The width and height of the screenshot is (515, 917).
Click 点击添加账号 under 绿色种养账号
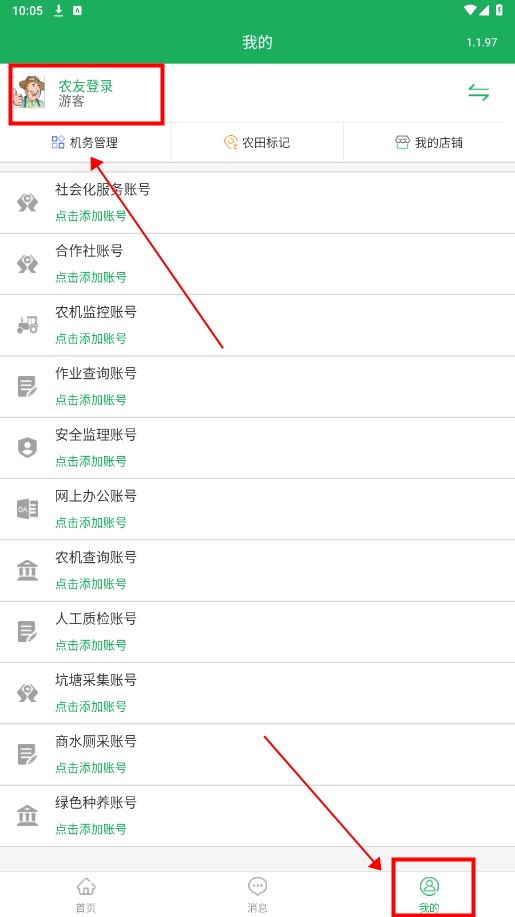[91, 828]
